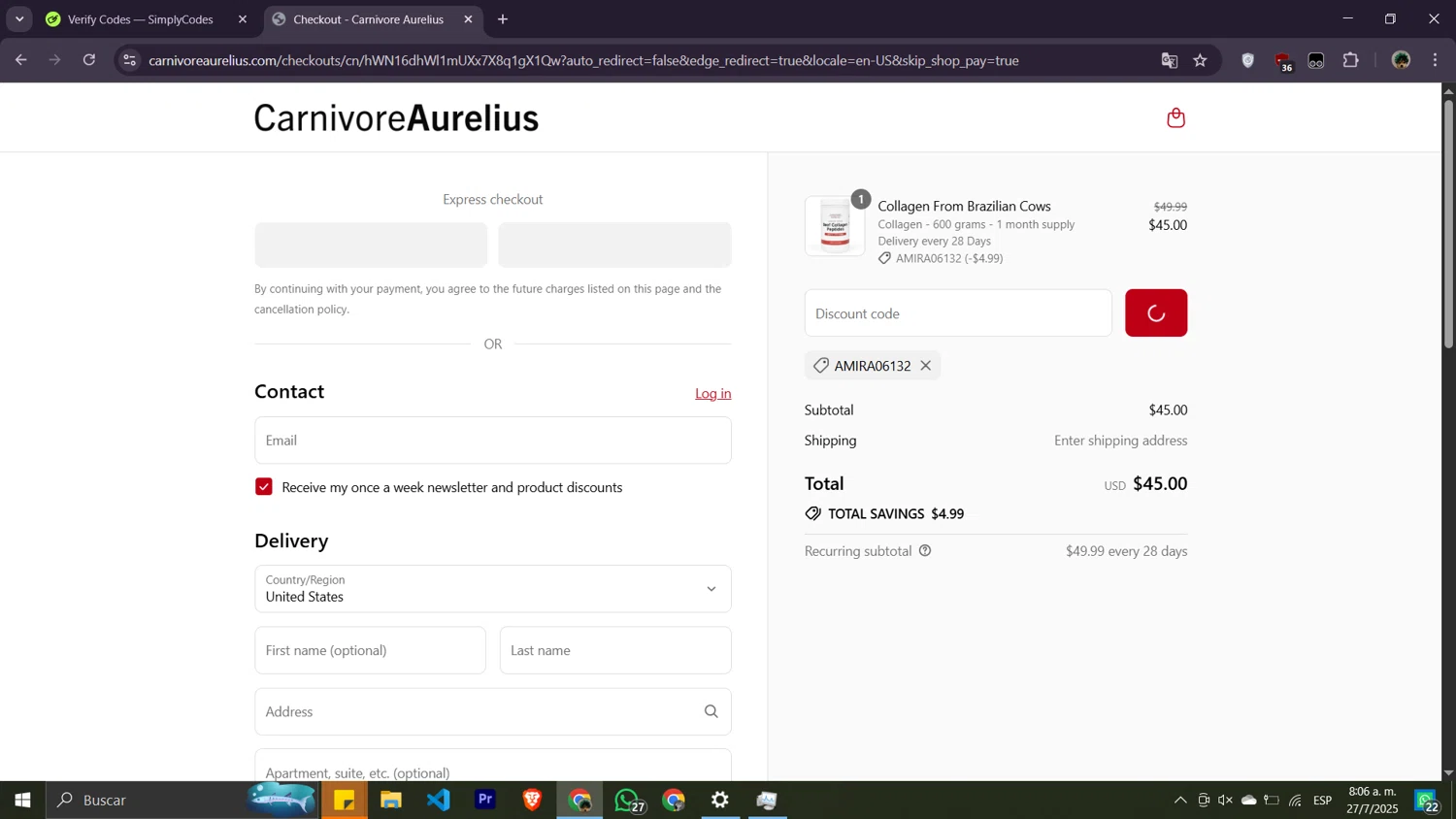This screenshot has width=1456, height=819.
Task: Open WhatsApp from taskbar
Action: [627, 801]
